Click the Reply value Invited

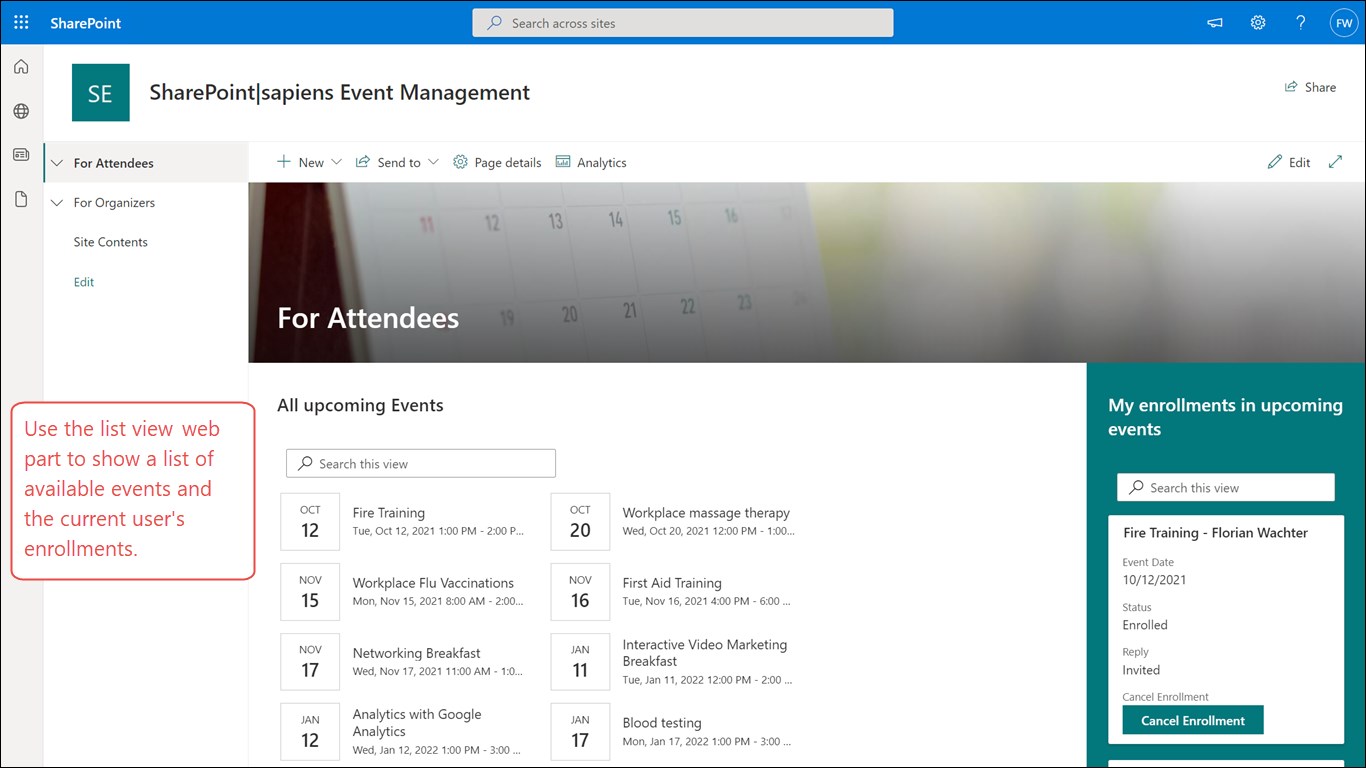point(1141,670)
